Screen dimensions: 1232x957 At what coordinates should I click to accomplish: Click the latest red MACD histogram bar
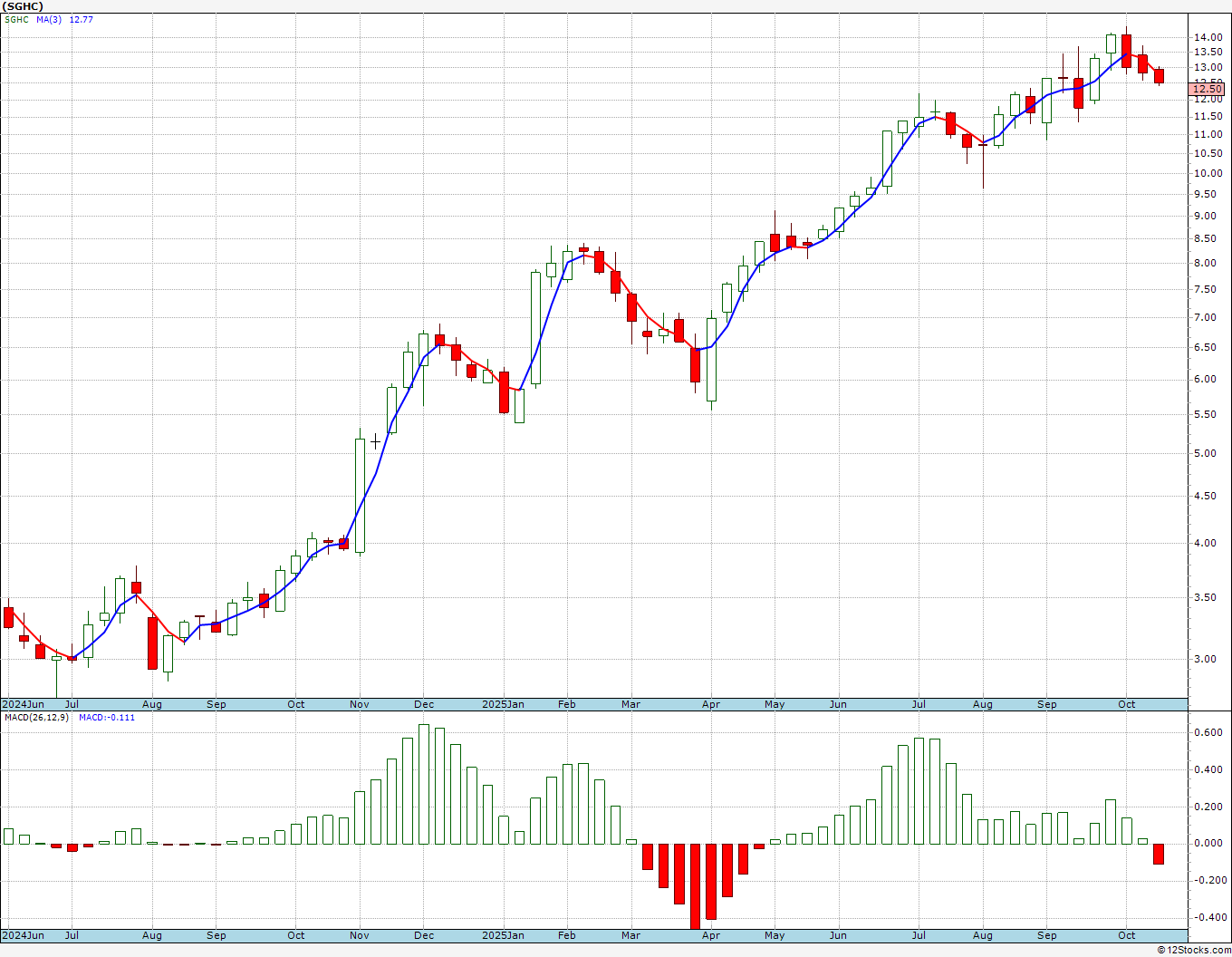click(x=1159, y=854)
